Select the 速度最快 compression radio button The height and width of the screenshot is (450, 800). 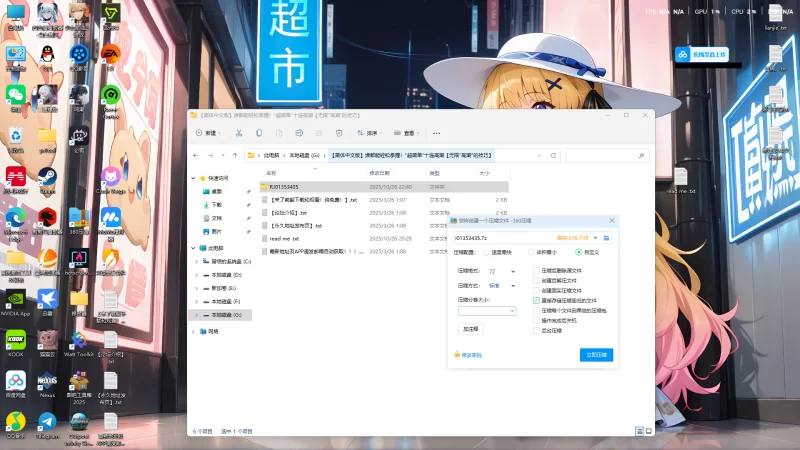pyautogui.click(x=487, y=252)
